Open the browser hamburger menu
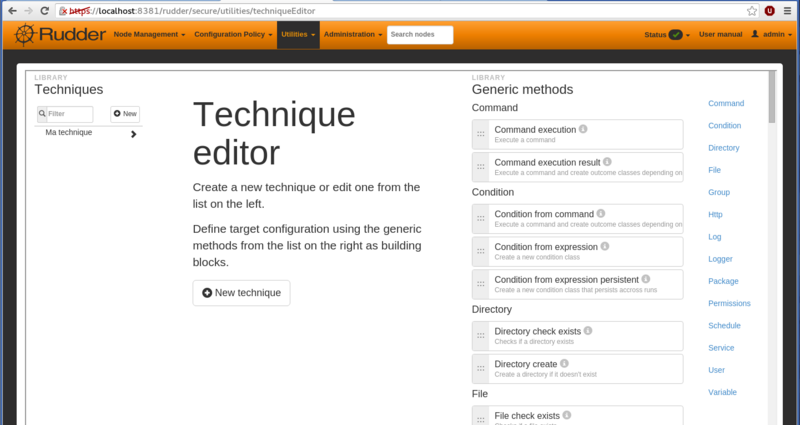Viewport: 800px width, 425px height. coord(788,11)
